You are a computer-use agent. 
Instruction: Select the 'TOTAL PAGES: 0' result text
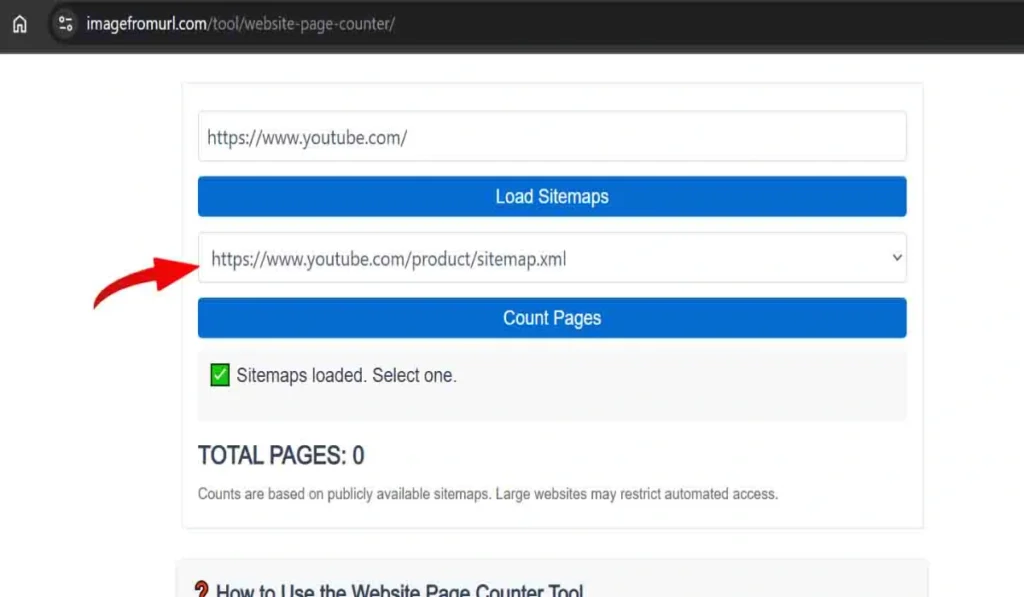281,455
